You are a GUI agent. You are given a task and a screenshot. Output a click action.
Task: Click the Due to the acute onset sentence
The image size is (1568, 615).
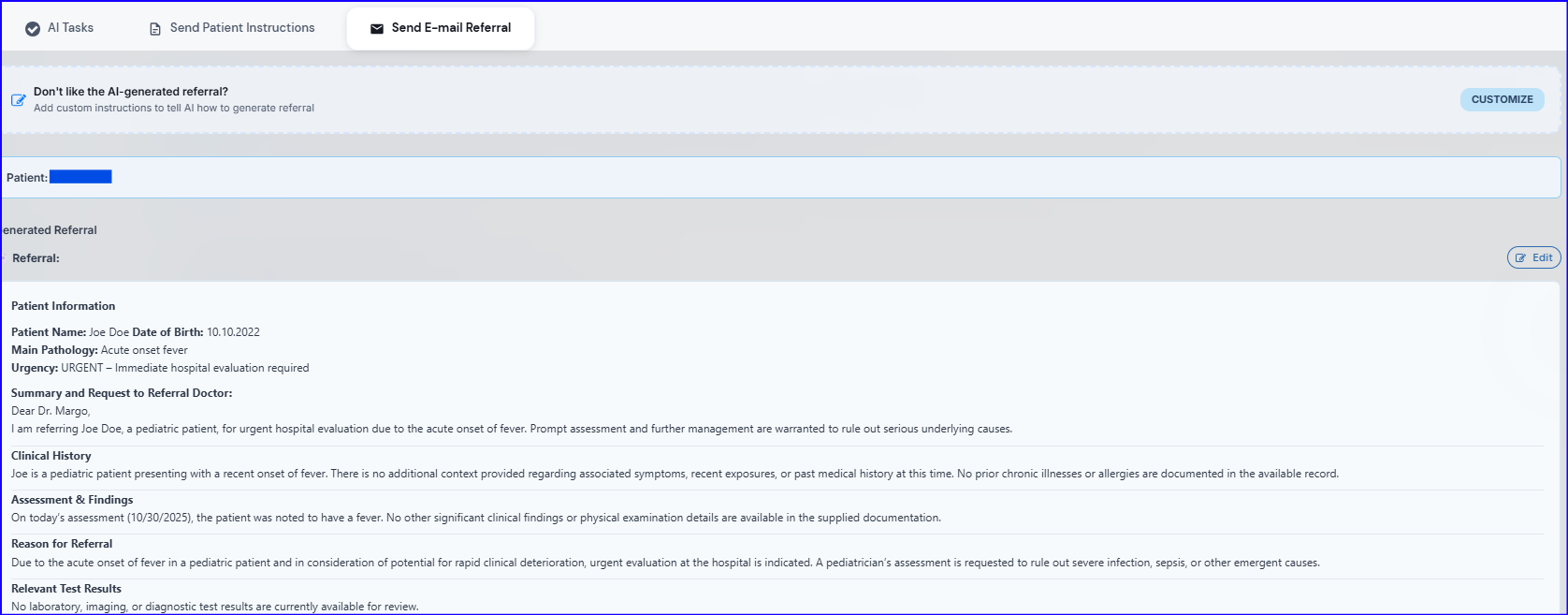pos(665,563)
